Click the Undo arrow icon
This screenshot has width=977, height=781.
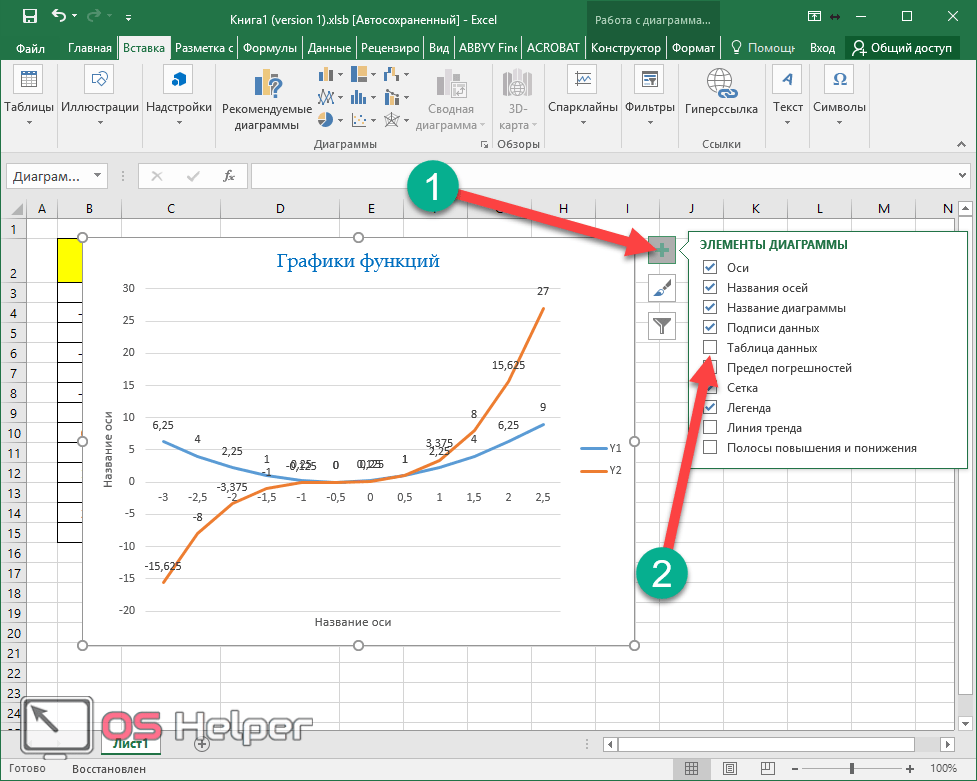point(59,17)
